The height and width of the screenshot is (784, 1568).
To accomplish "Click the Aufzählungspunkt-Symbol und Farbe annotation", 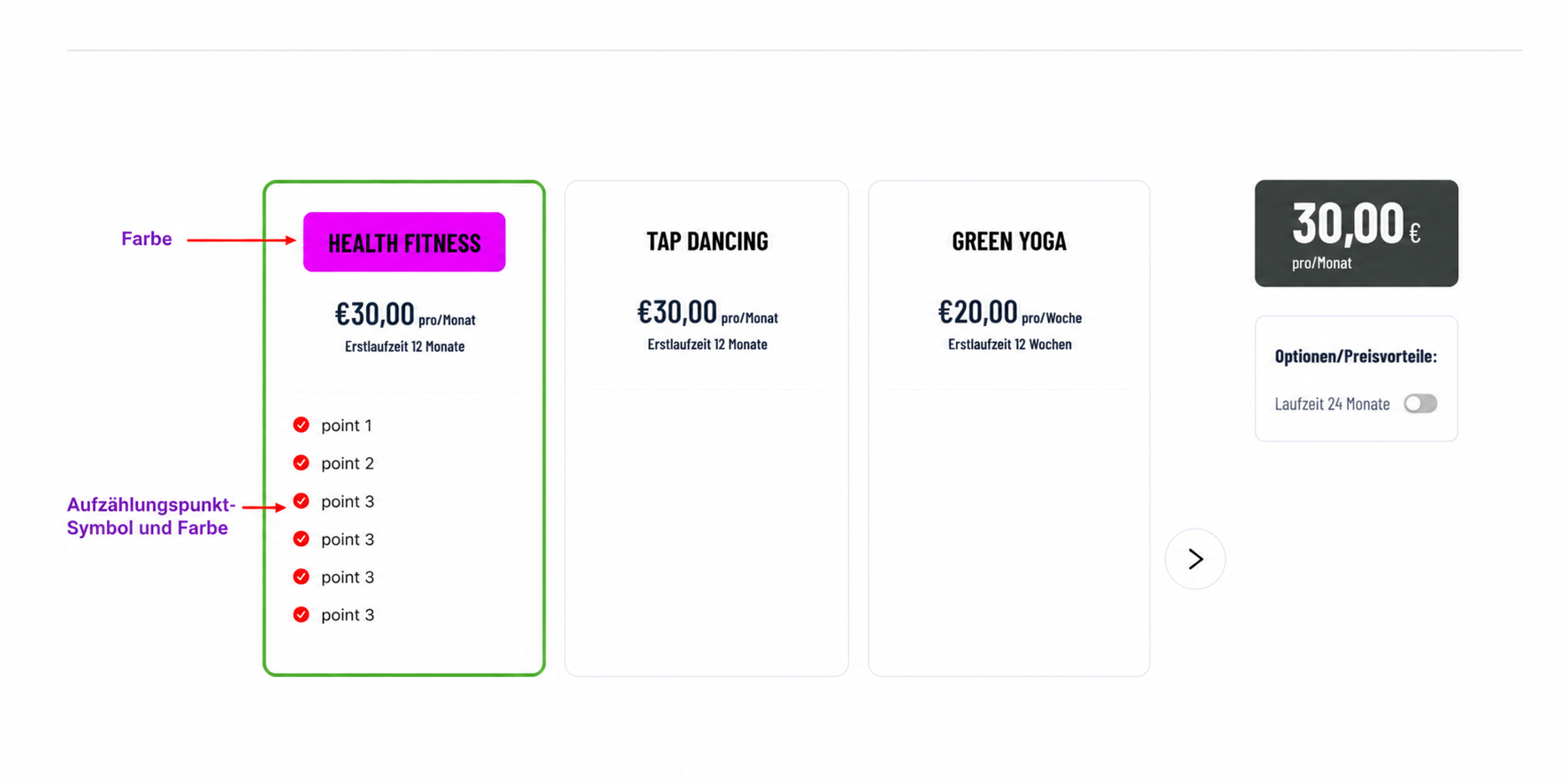I will (x=151, y=516).
